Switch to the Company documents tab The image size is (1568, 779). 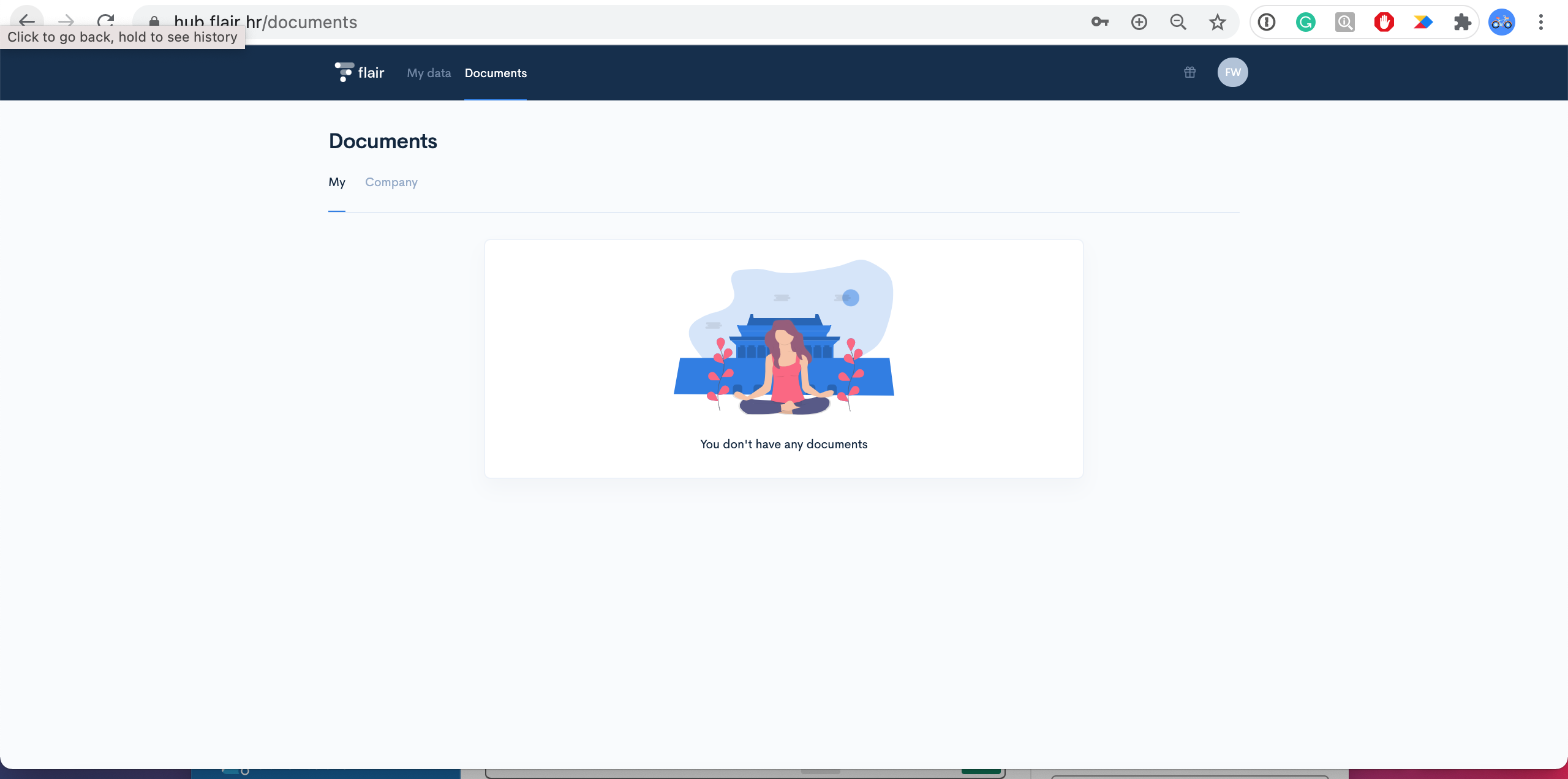(x=391, y=182)
